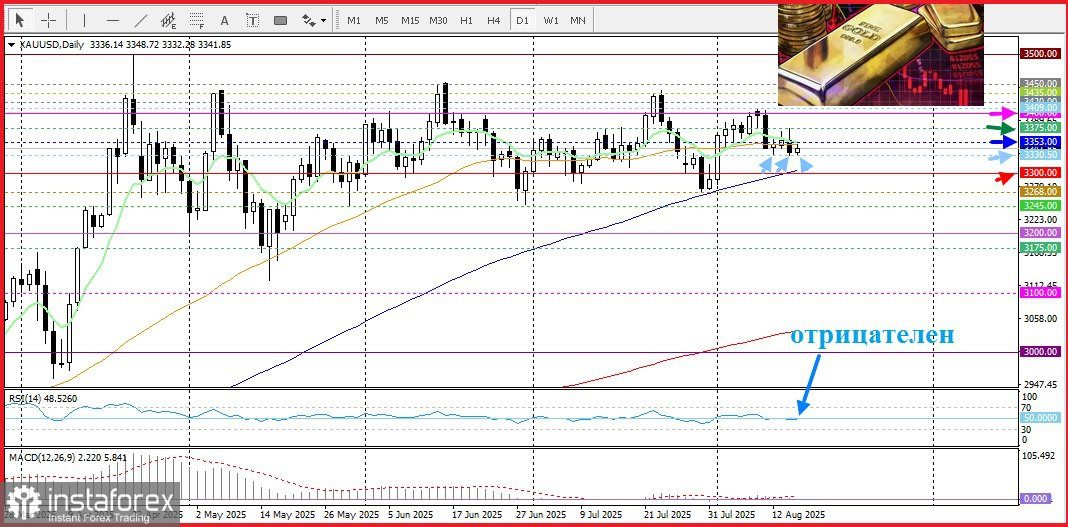Switch to the H4 timeframe
Screen dimensions: 1068x527
tap(494, 20)
